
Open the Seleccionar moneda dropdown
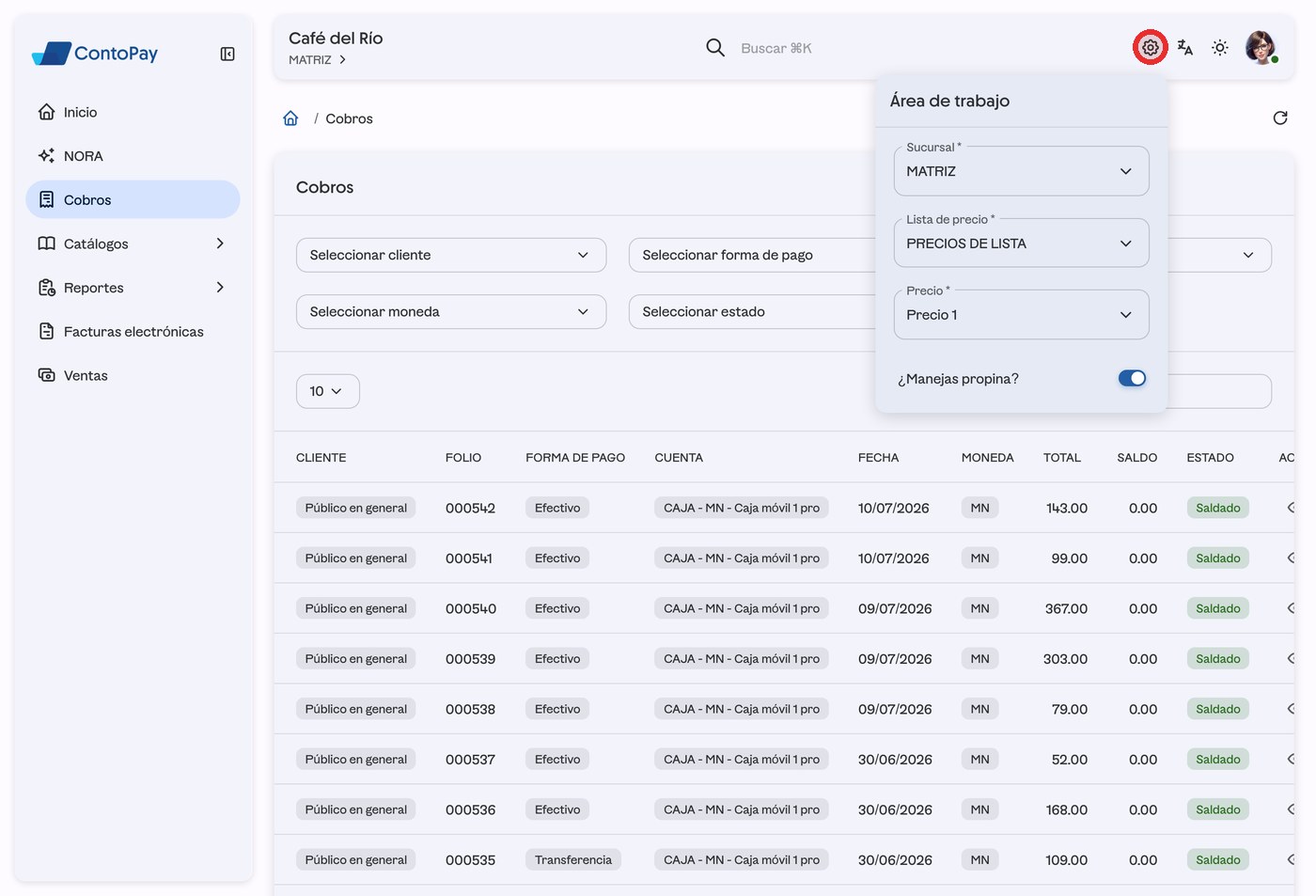(x=451, y=311)
